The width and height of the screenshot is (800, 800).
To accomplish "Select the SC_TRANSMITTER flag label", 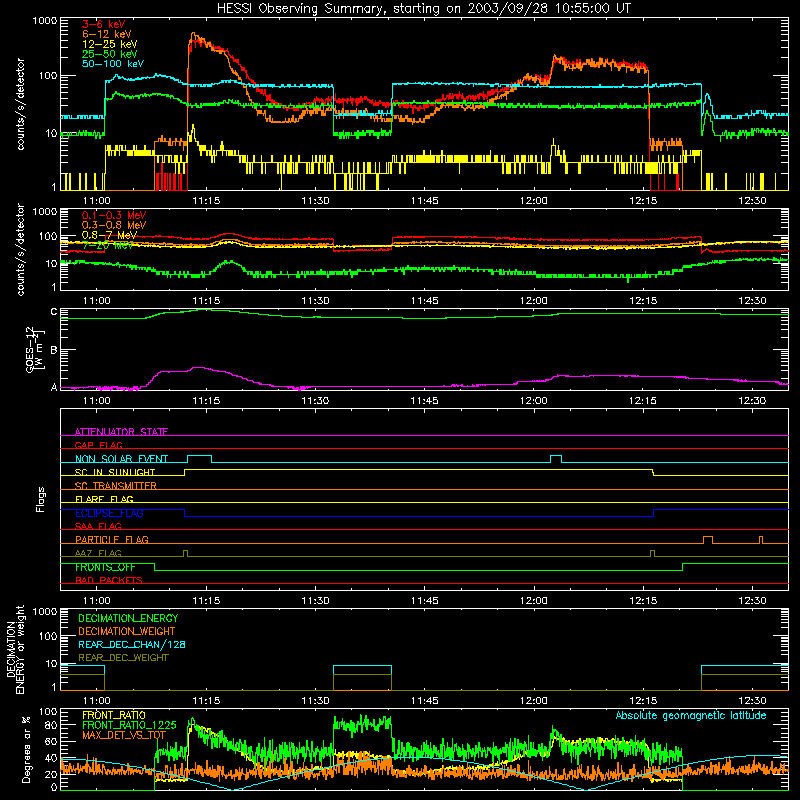I will coord(115,485).
